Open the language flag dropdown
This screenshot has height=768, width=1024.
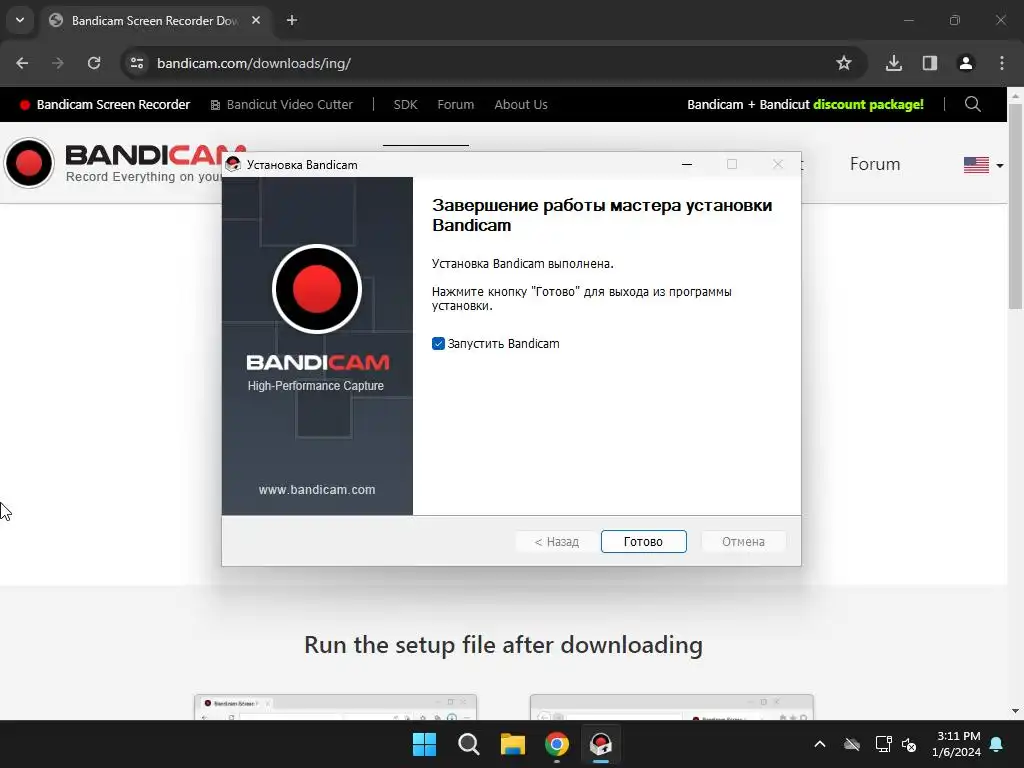click(x=984, y=165)
